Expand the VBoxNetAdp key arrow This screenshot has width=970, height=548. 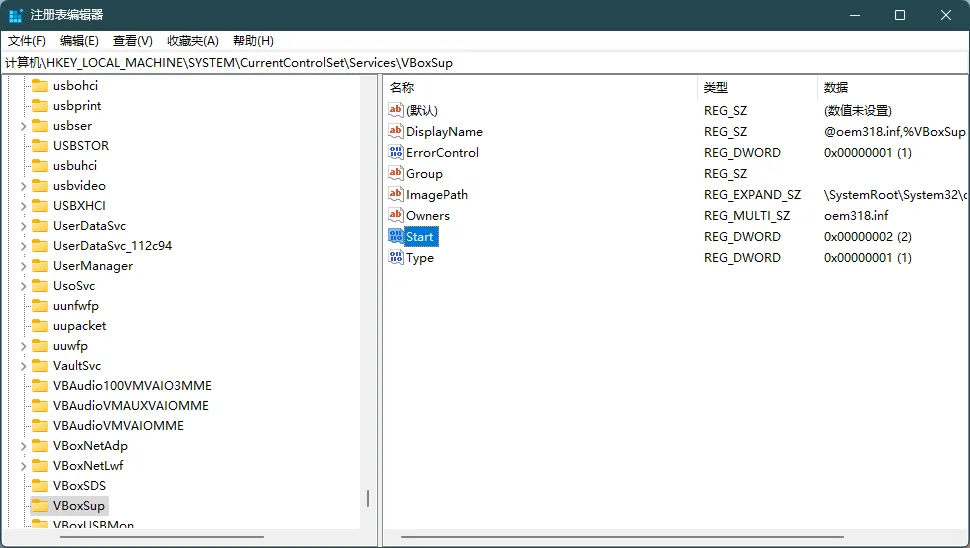tap(23, 446)
